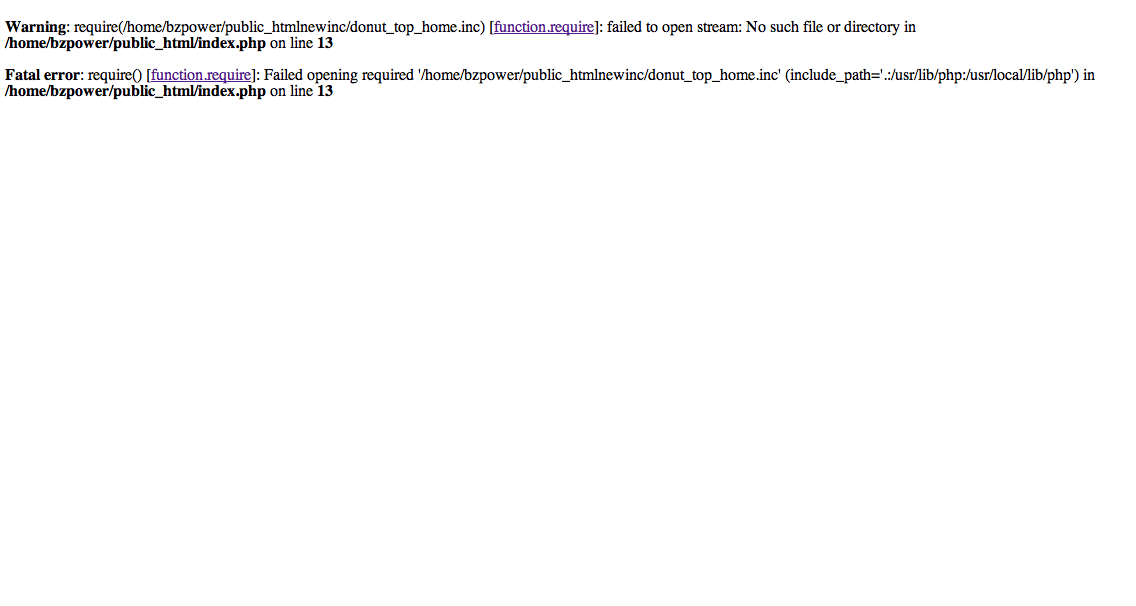This screenshot has height=606, width=1136.
Task: Click word "in" ending the Fatal error line
Action: 1089,75
